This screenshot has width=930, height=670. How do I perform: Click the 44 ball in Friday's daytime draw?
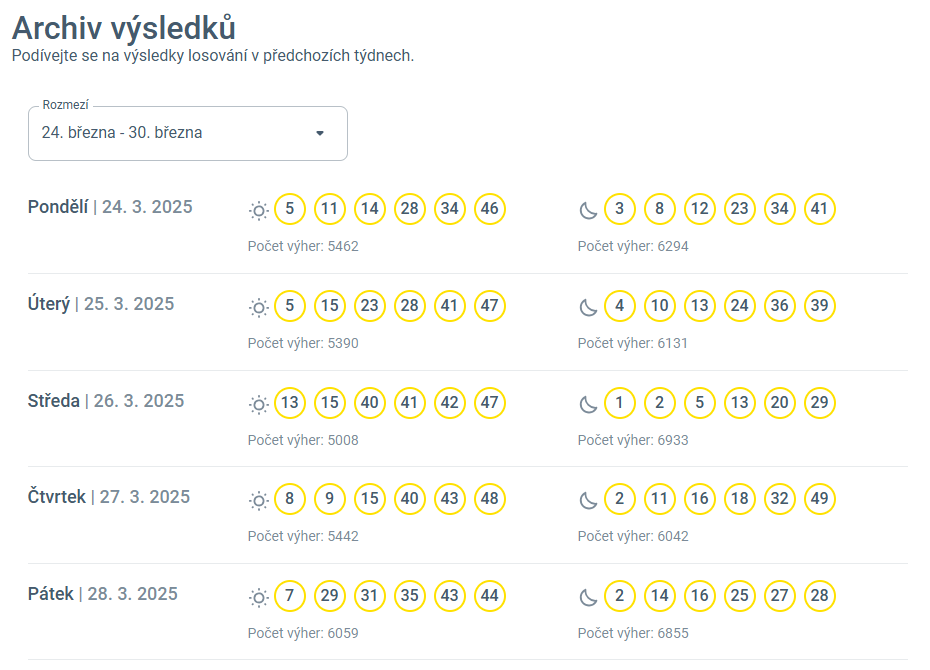[489, 595]
